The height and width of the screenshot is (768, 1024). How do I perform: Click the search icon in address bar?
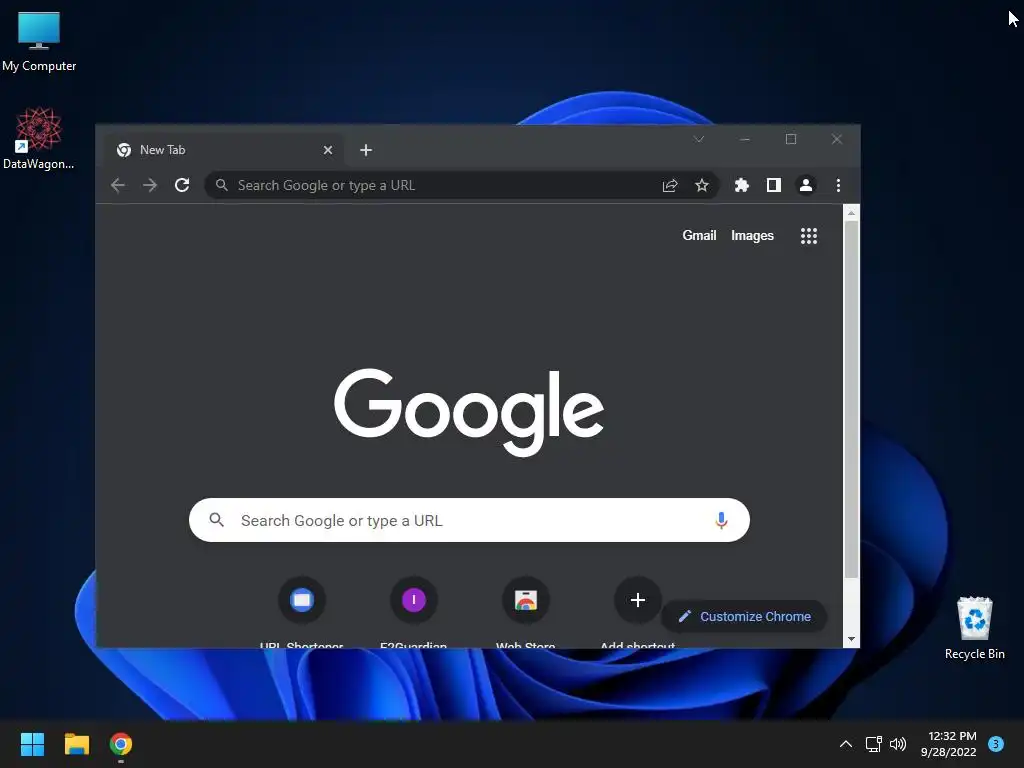tap(222, 185)
